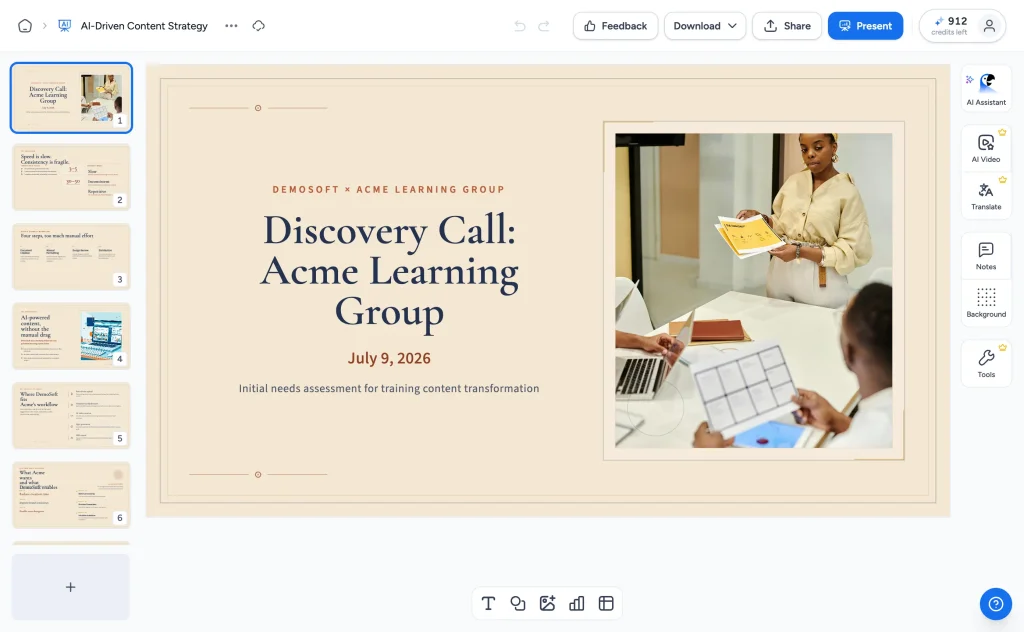1024x632 pixels.
Task: Select slide 3 thumbnail
Action: pos(71,257)
